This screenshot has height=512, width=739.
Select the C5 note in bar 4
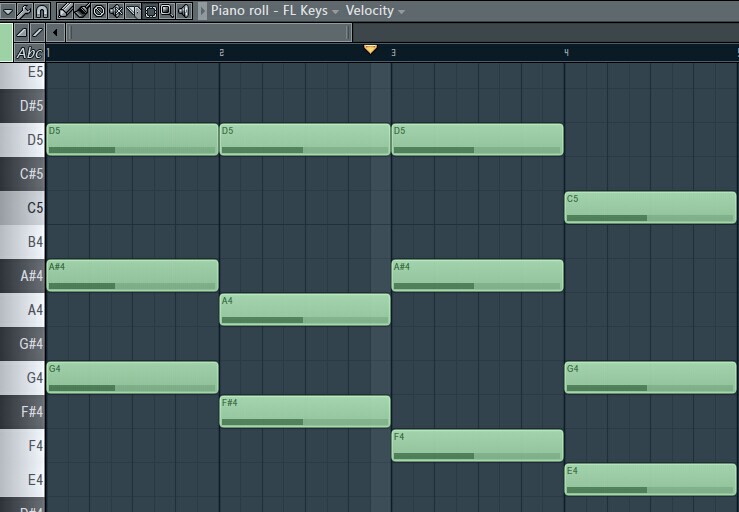coord(650,207)
